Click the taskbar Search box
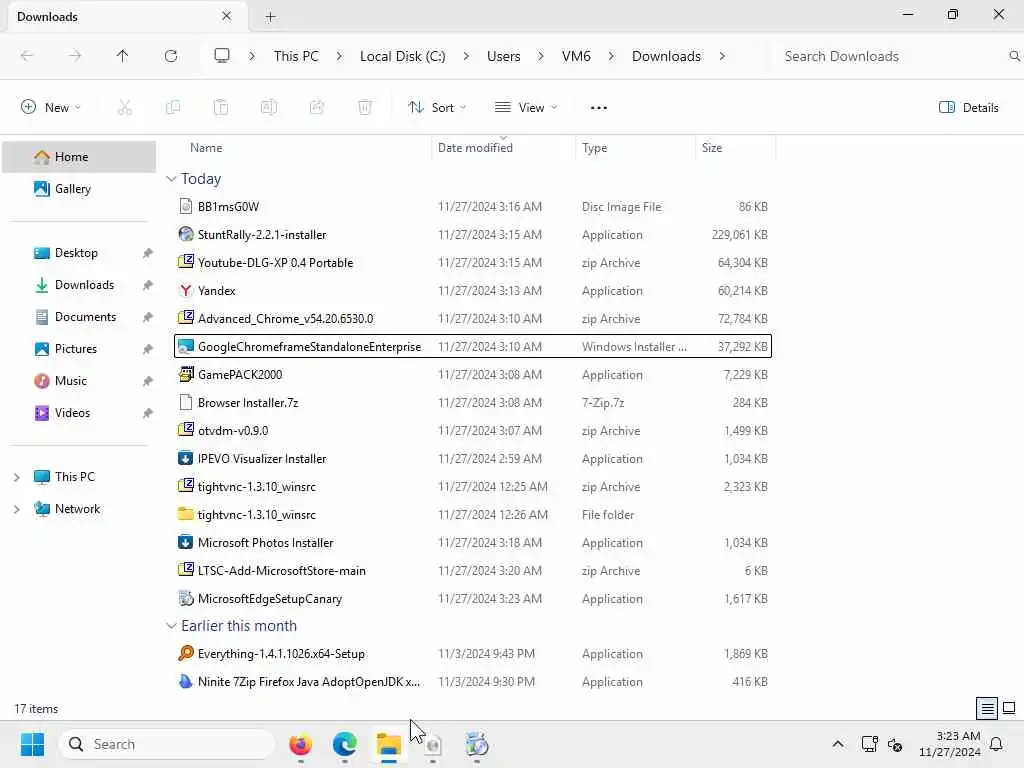Viewport: 1024px width, 768px height. coord(167,744)
